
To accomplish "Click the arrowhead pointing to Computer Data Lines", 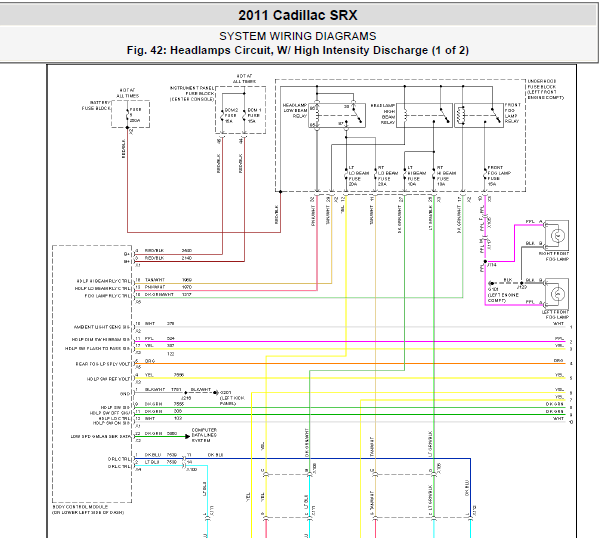I will 188,436.
